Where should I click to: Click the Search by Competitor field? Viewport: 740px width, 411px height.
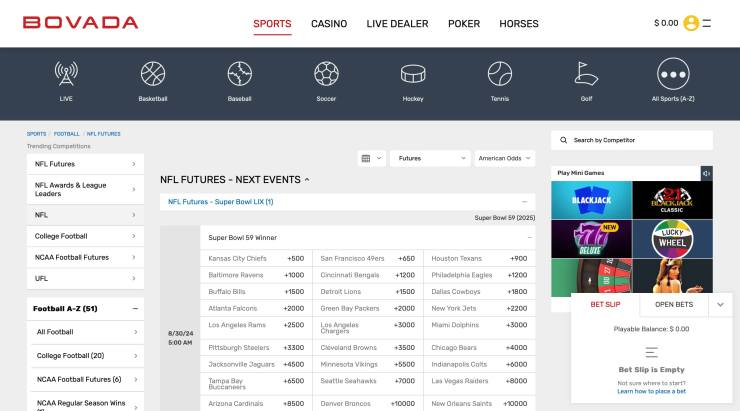(632, 140)
